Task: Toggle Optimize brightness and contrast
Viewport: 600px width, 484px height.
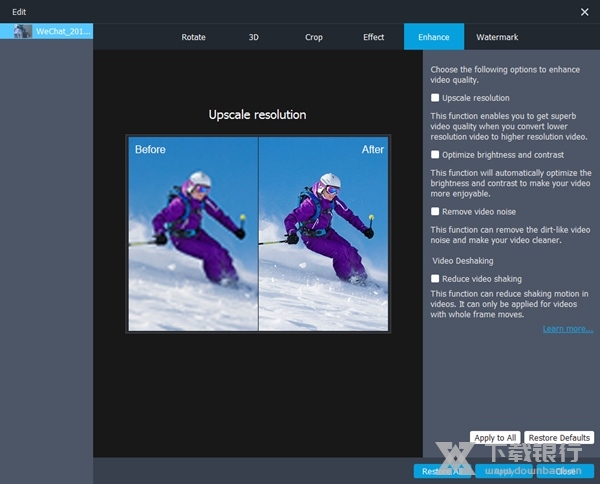Action: 435,155
